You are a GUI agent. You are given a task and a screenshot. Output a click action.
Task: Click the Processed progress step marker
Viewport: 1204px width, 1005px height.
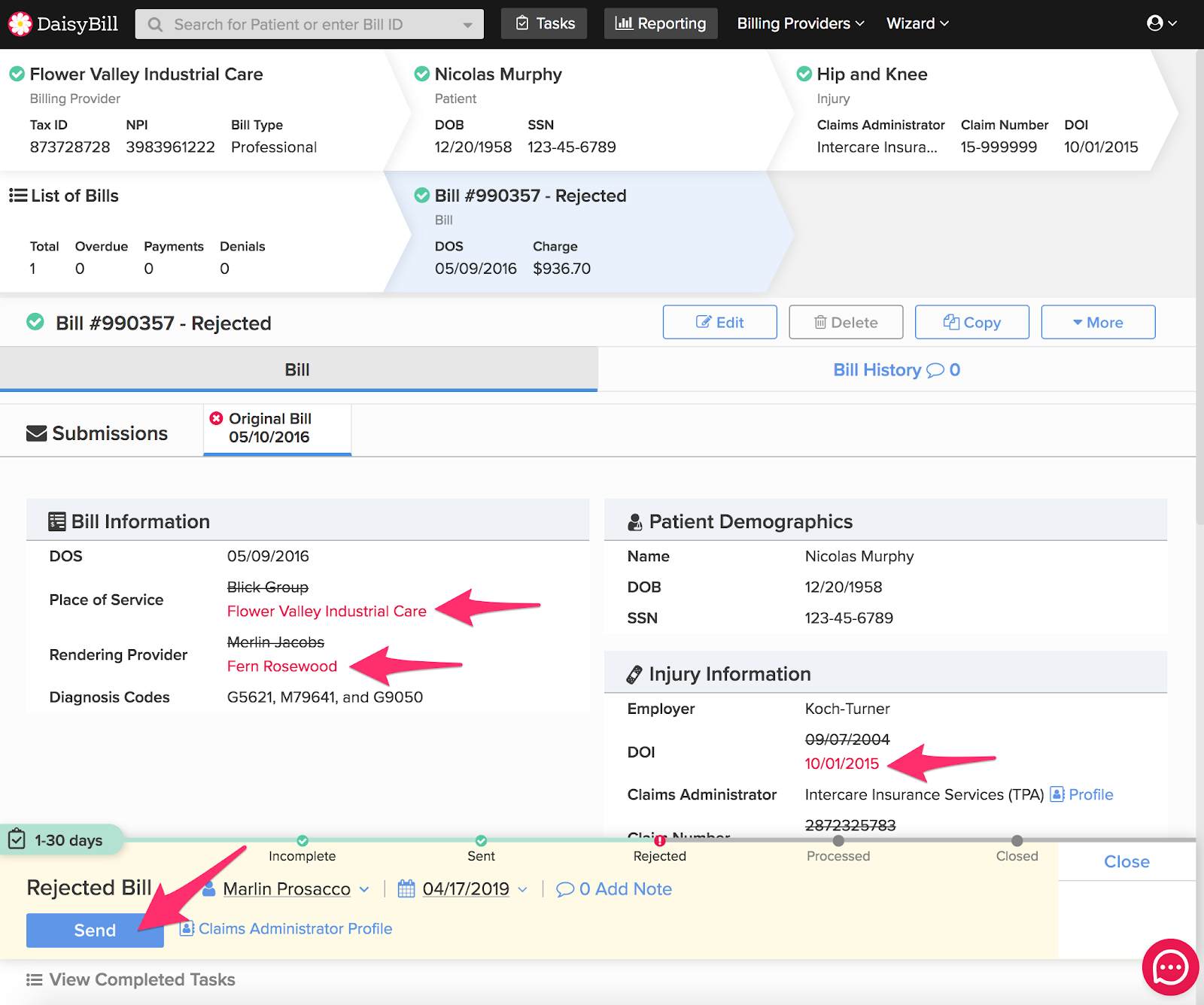(x=838, y=840)
